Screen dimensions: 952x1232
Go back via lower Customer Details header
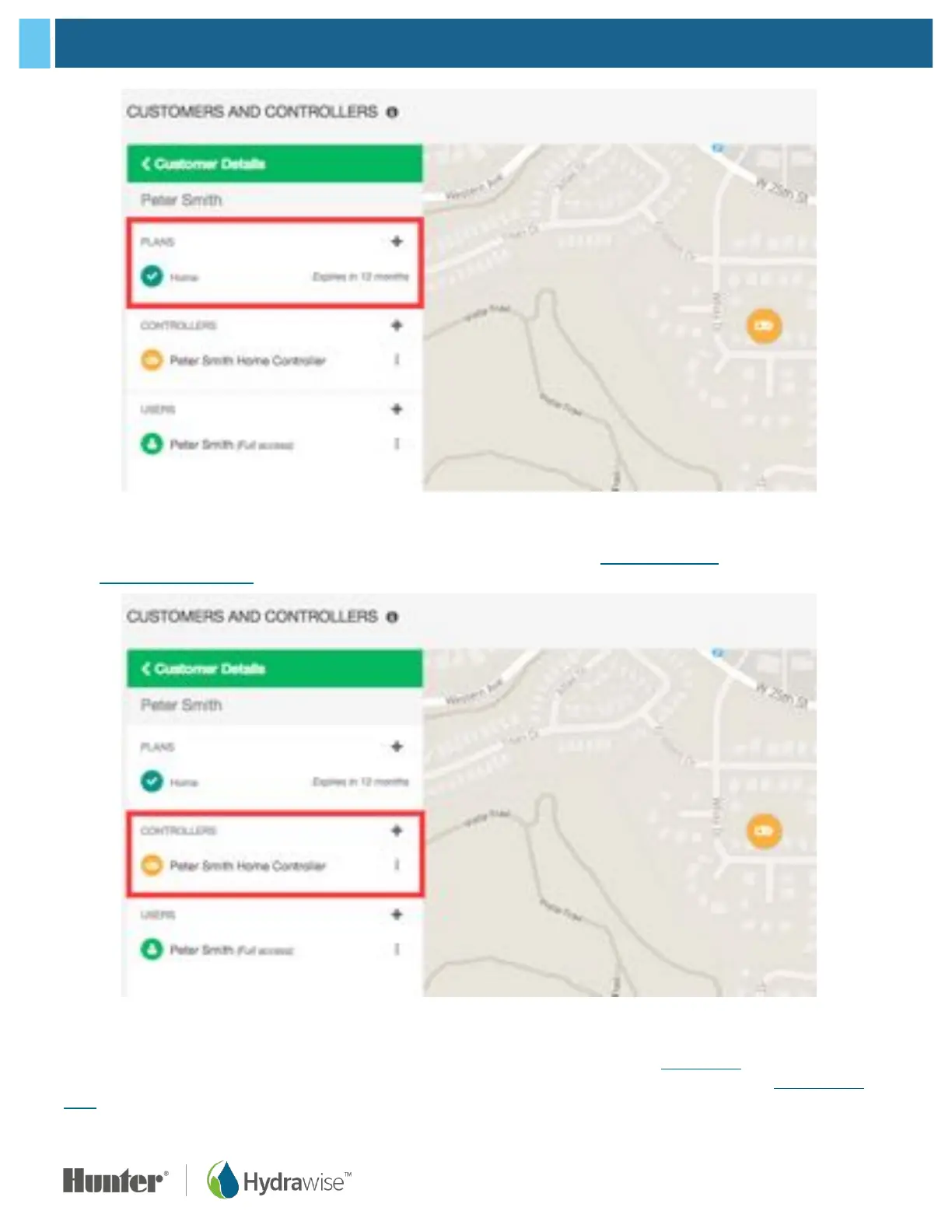[204, 669]
